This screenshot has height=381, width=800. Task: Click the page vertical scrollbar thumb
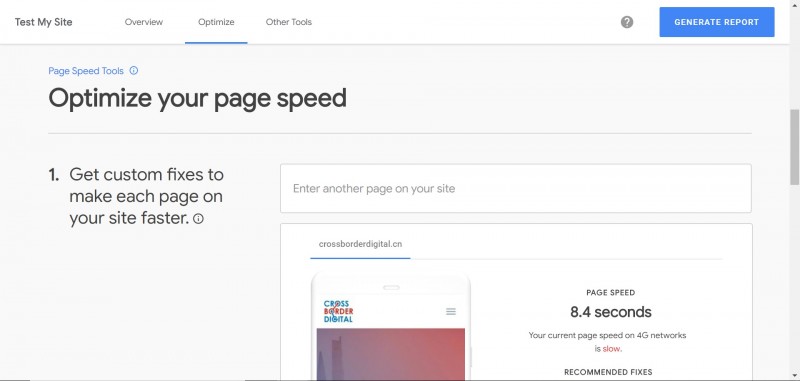pos(794,147)
